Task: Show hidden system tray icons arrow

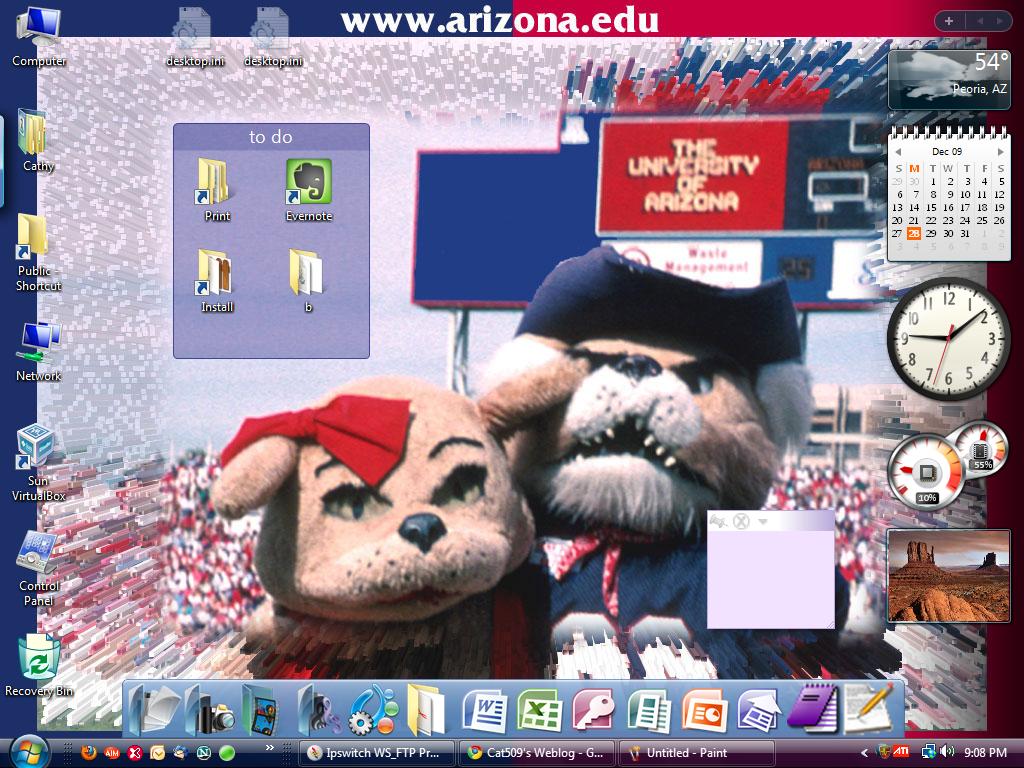Action: [865, 752]
